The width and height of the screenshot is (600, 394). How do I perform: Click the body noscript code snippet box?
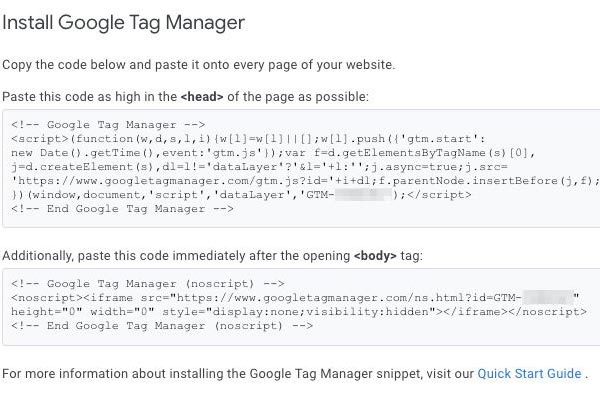tap(301, 307)
